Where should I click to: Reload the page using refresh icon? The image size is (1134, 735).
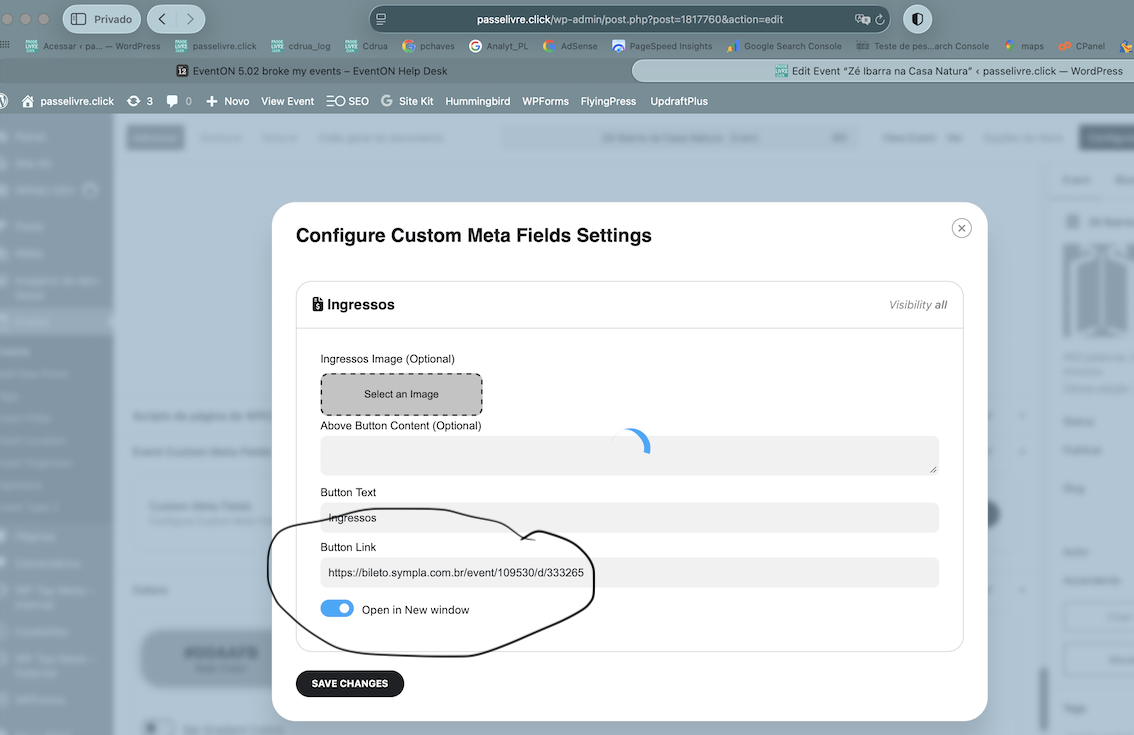point(880,19)
